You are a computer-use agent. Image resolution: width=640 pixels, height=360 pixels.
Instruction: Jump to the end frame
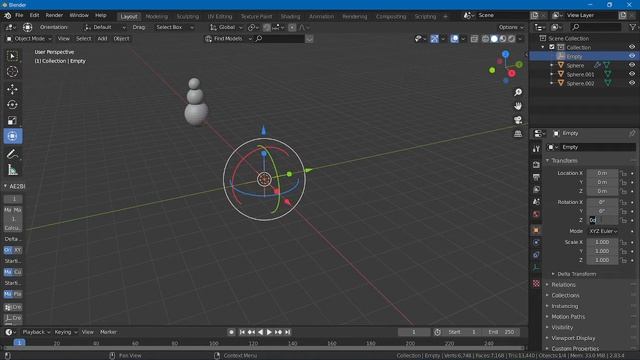coord(287,332)
